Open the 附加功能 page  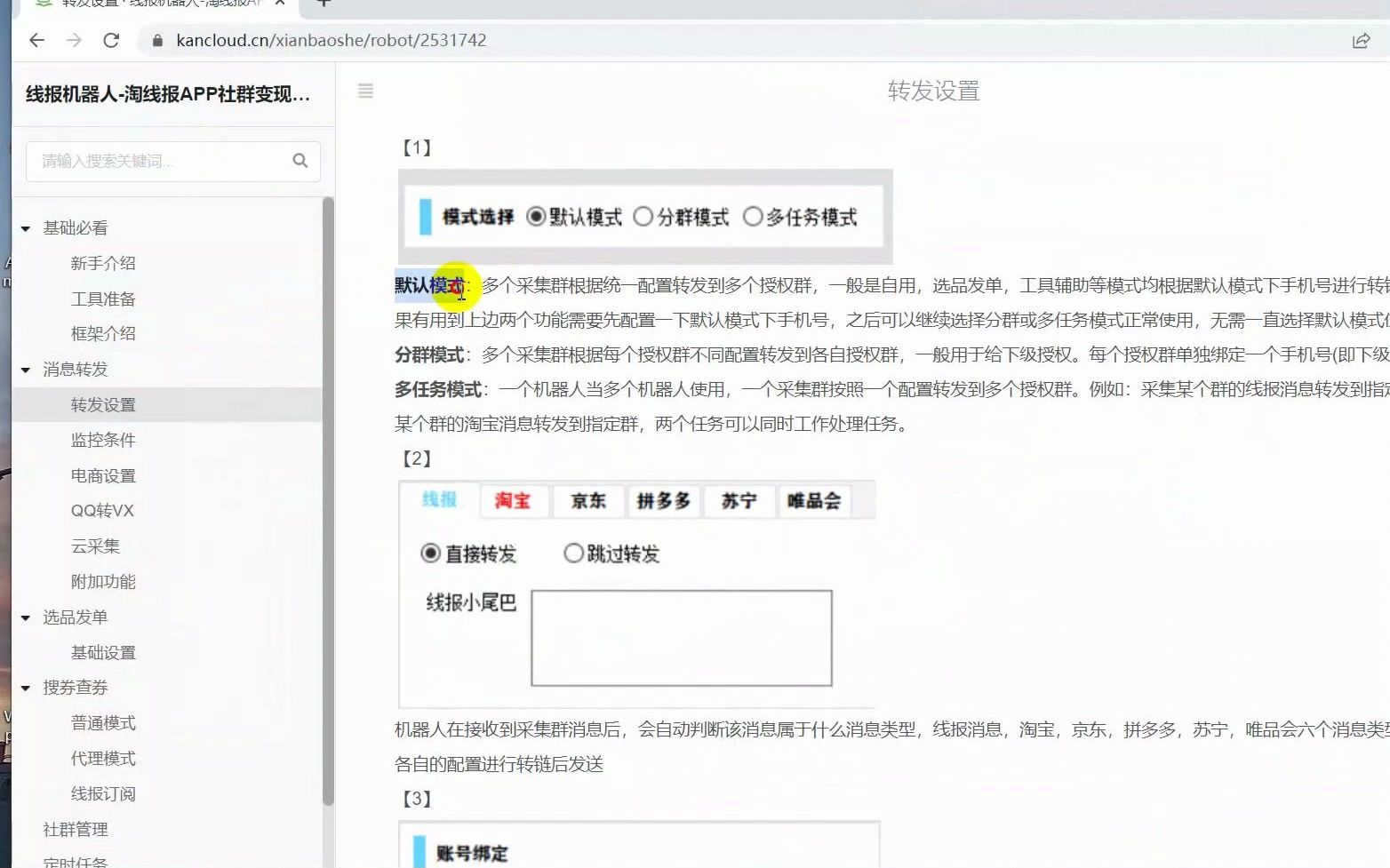pyautogui.click(x=103, y=581)
